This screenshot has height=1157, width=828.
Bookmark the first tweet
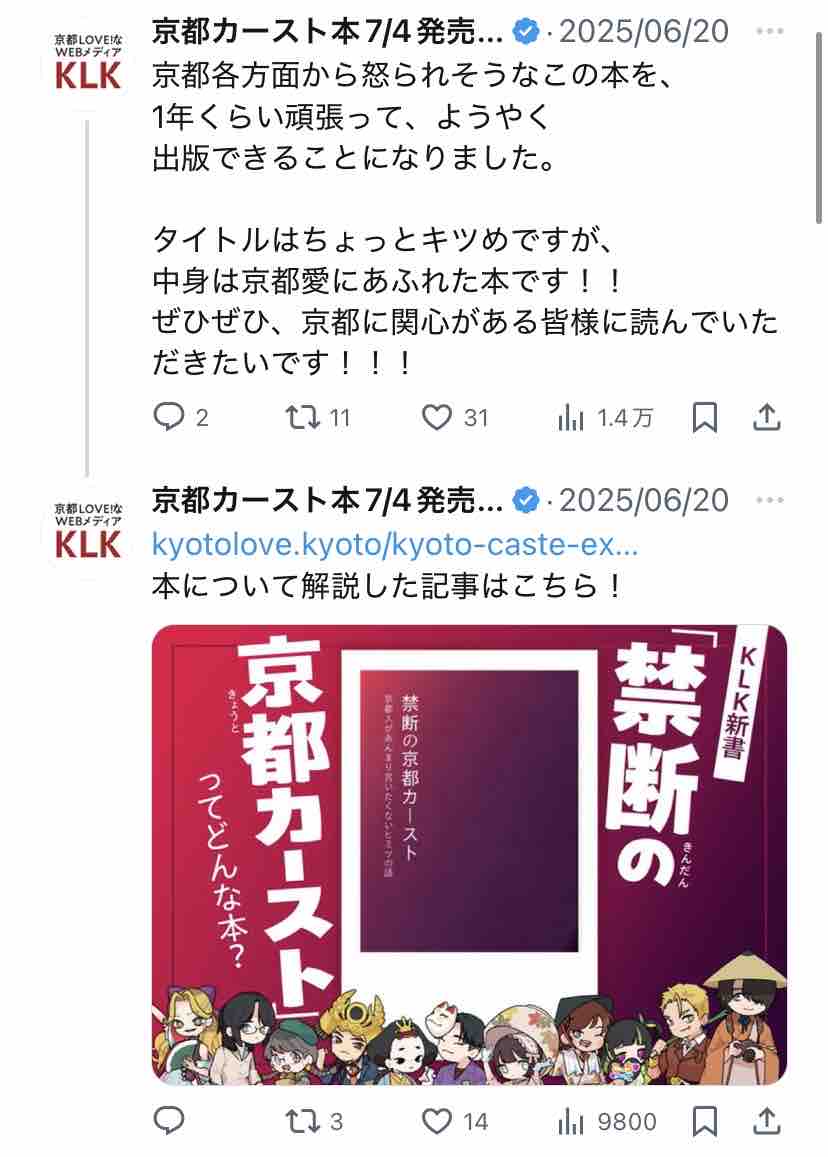705,417
